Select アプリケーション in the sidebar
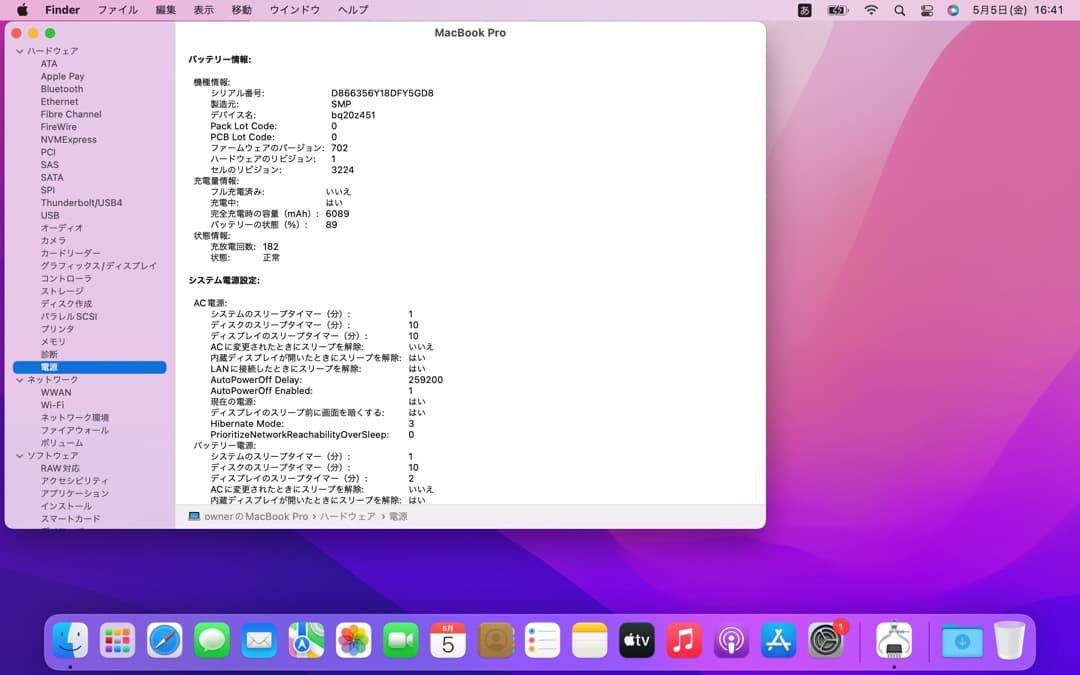 click(x=74, y=494)
